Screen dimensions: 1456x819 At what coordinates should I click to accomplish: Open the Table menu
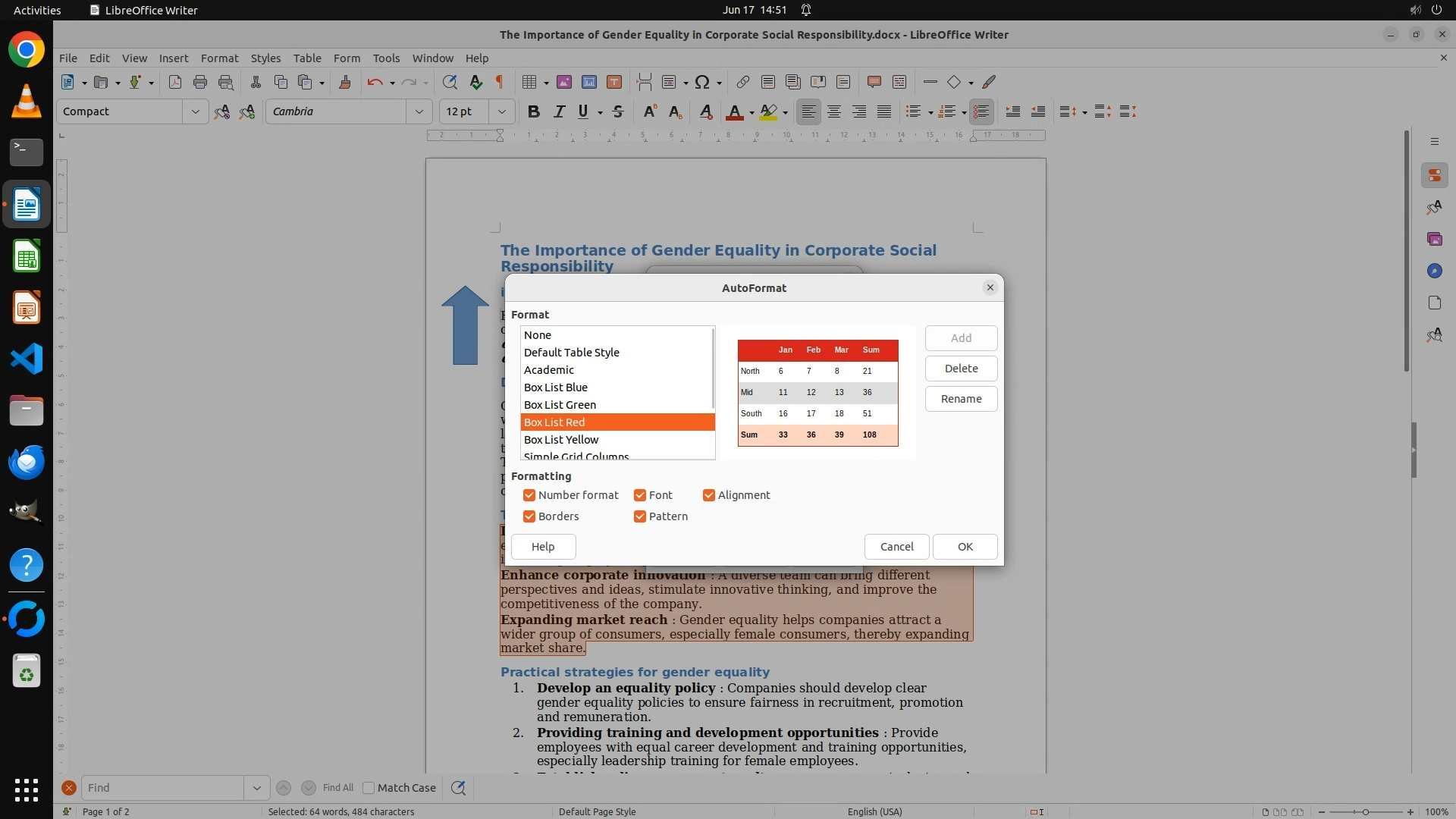click(x=307, y=58)
